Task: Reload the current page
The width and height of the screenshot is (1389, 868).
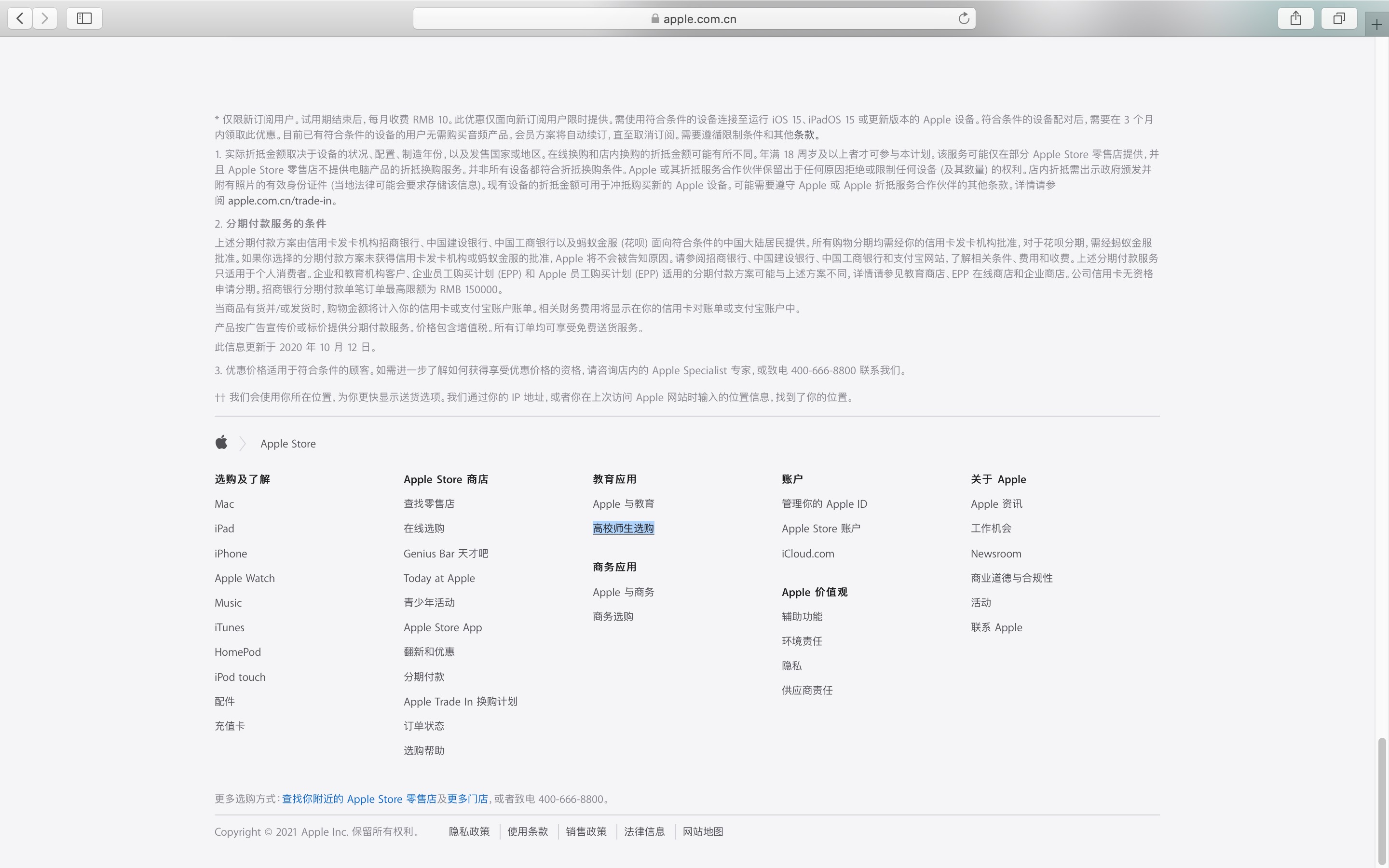Action: point(964,18)
